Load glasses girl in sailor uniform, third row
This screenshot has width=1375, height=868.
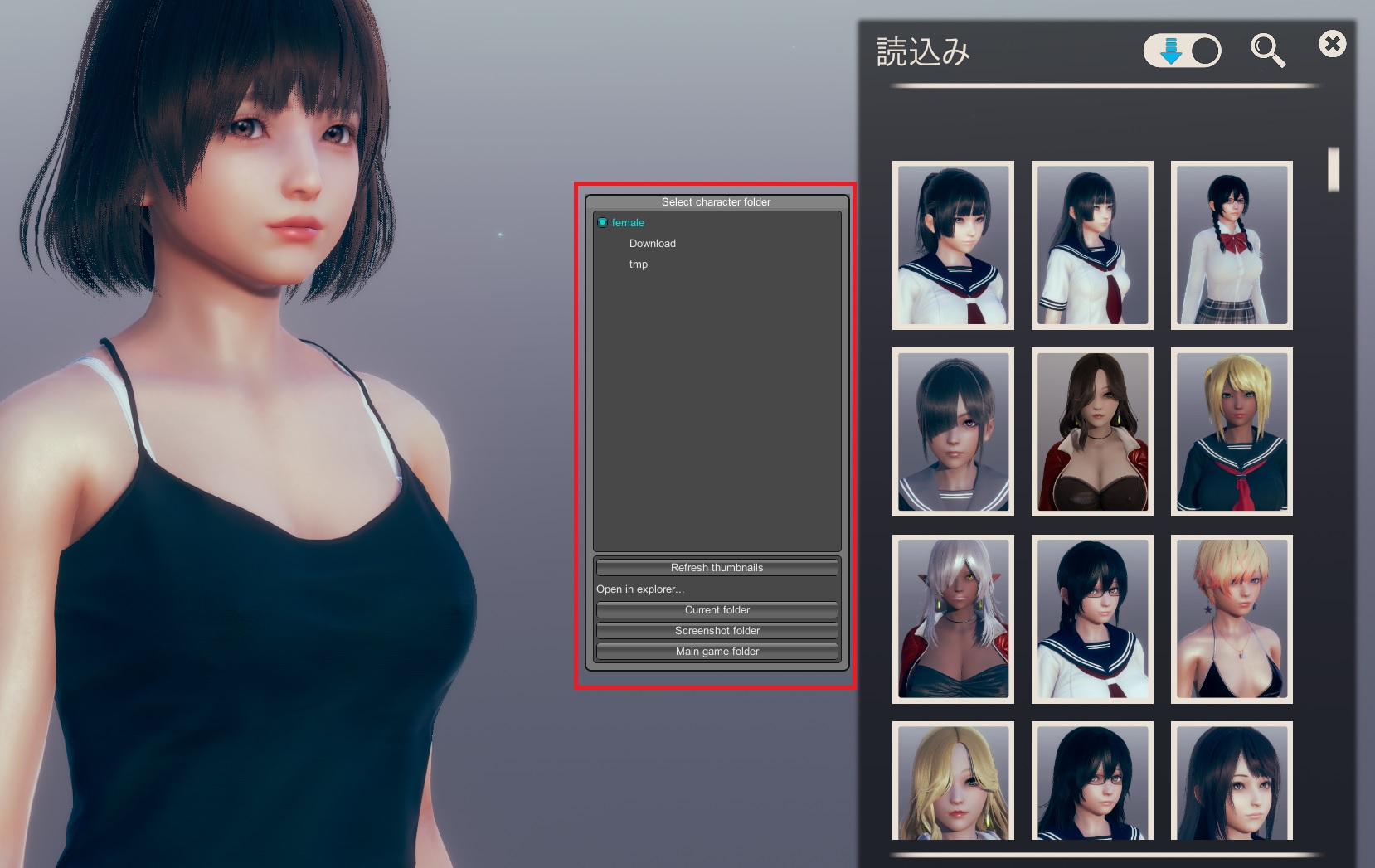[1092, 619]
